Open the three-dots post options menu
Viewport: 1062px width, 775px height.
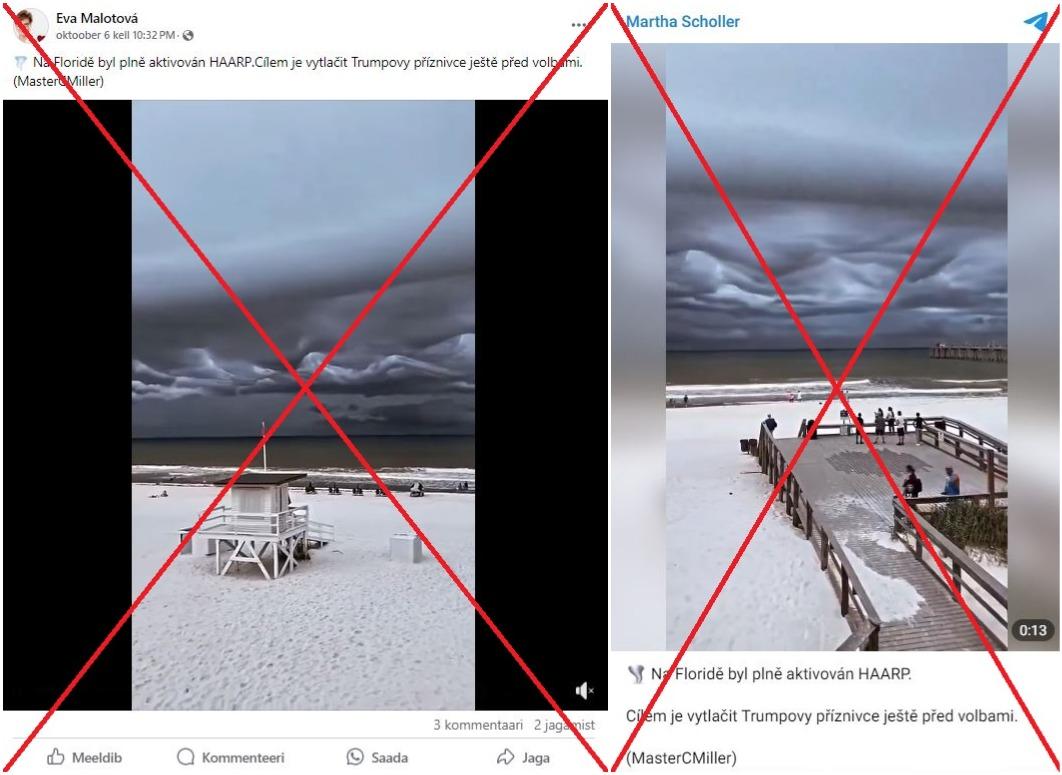coord(579,25)
